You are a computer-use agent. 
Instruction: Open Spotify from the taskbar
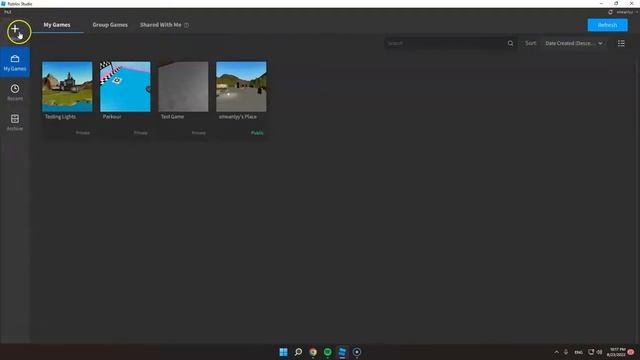coord(328,352)
